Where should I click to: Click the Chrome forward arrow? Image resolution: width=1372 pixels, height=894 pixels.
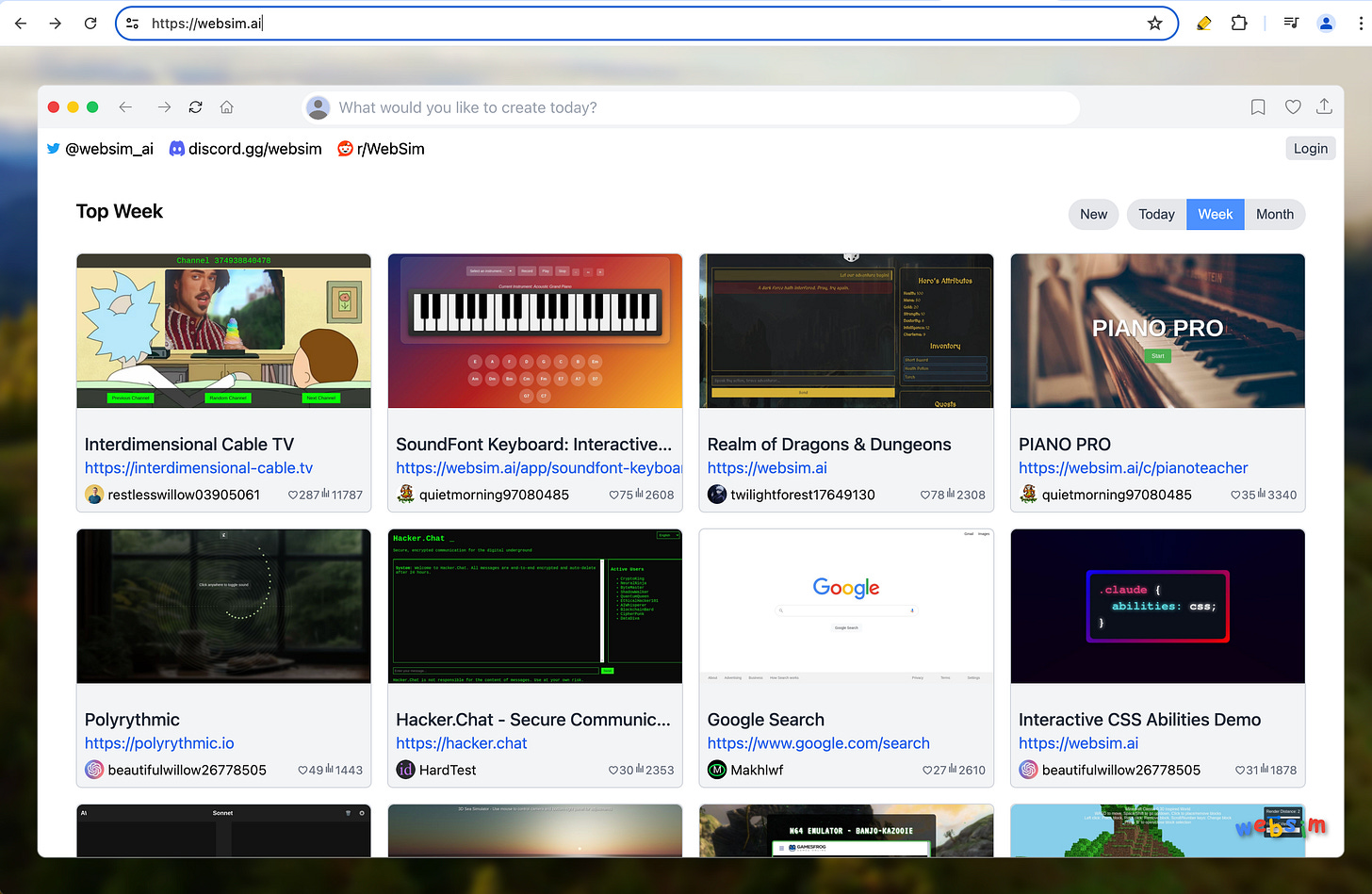pos(56,24)
